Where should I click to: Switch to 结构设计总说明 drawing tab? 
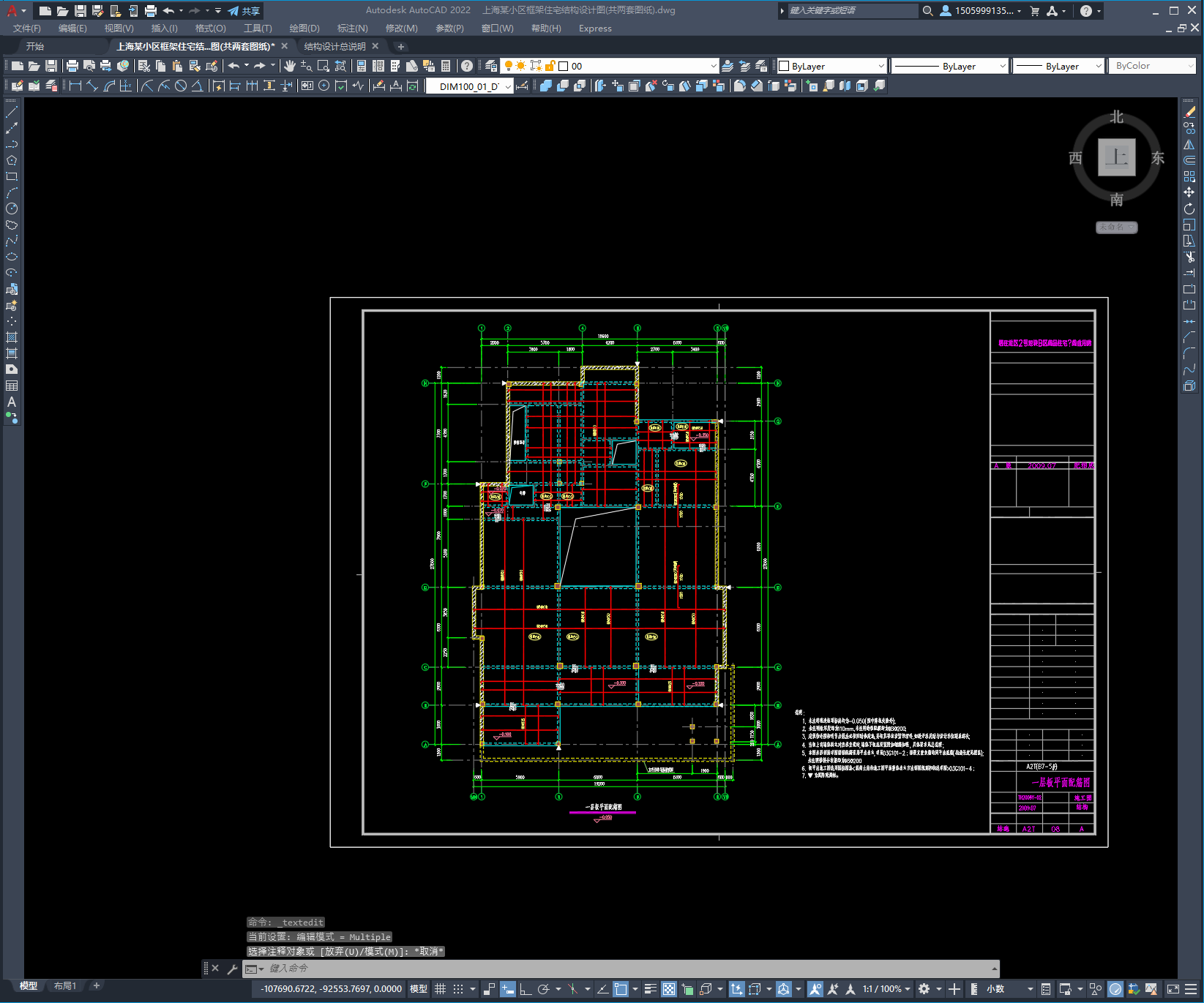pyautogui.click(x=334, y=46)
